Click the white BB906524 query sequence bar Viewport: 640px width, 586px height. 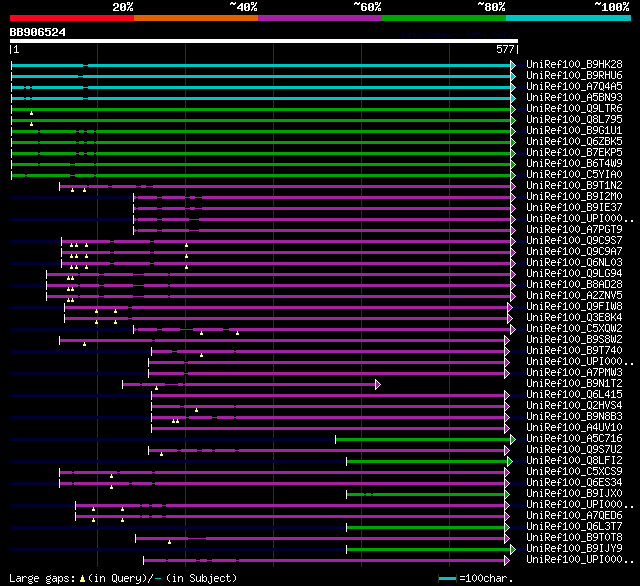[264, 41]
